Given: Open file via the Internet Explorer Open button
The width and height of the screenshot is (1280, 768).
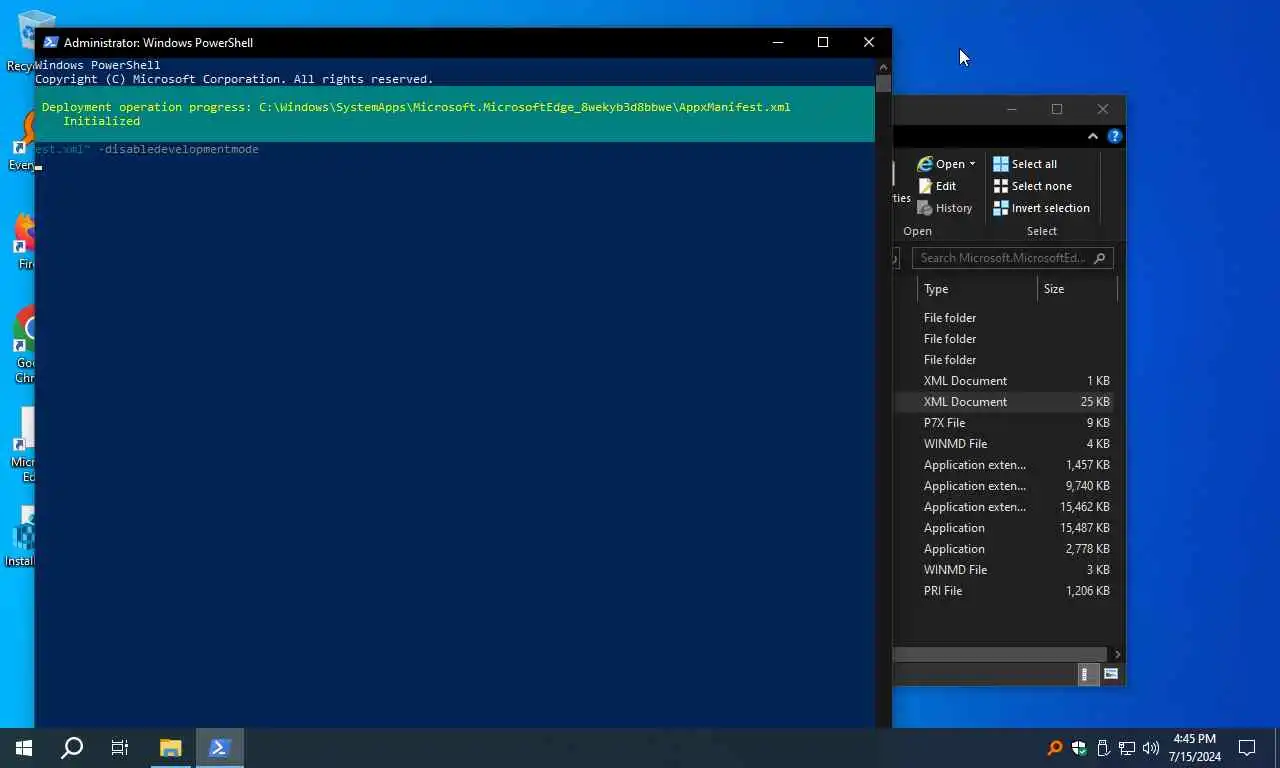Looking at the screenshot, I should pyautogui.click(x=941, y=164).
